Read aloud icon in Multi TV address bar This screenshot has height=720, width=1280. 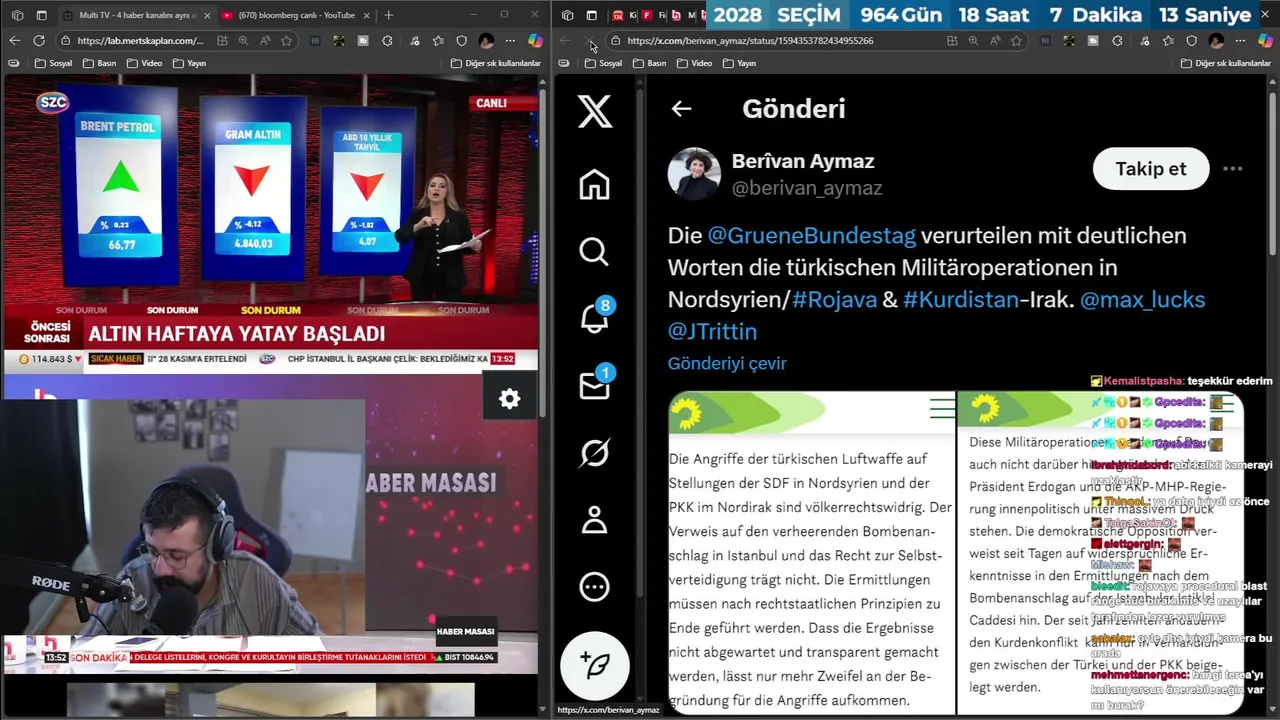click(x=265, y=41)
